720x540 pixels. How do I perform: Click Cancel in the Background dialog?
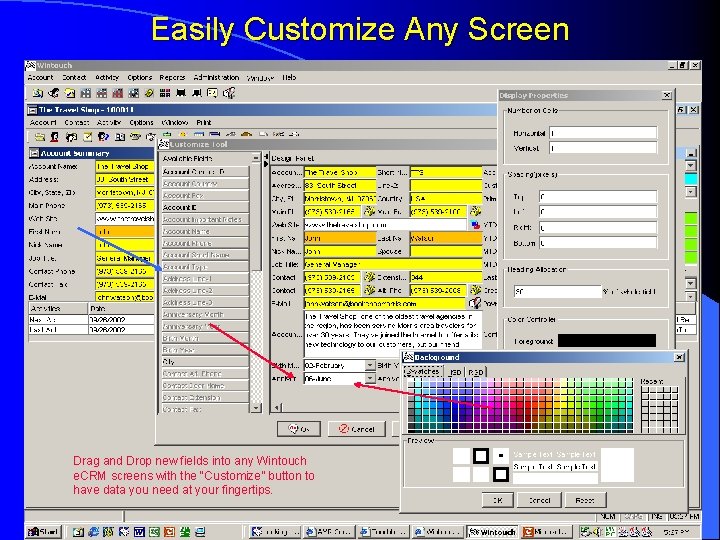coord(539,500)
